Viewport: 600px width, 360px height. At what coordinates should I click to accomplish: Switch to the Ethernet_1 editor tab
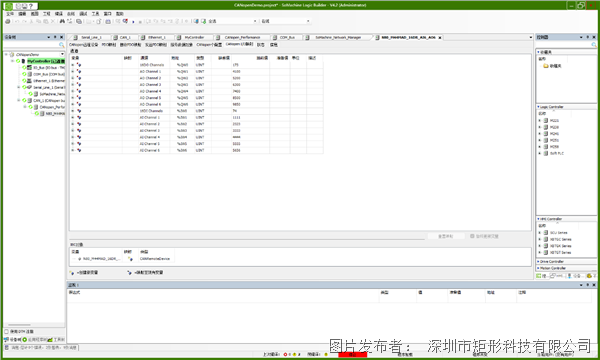coord(156,37)
